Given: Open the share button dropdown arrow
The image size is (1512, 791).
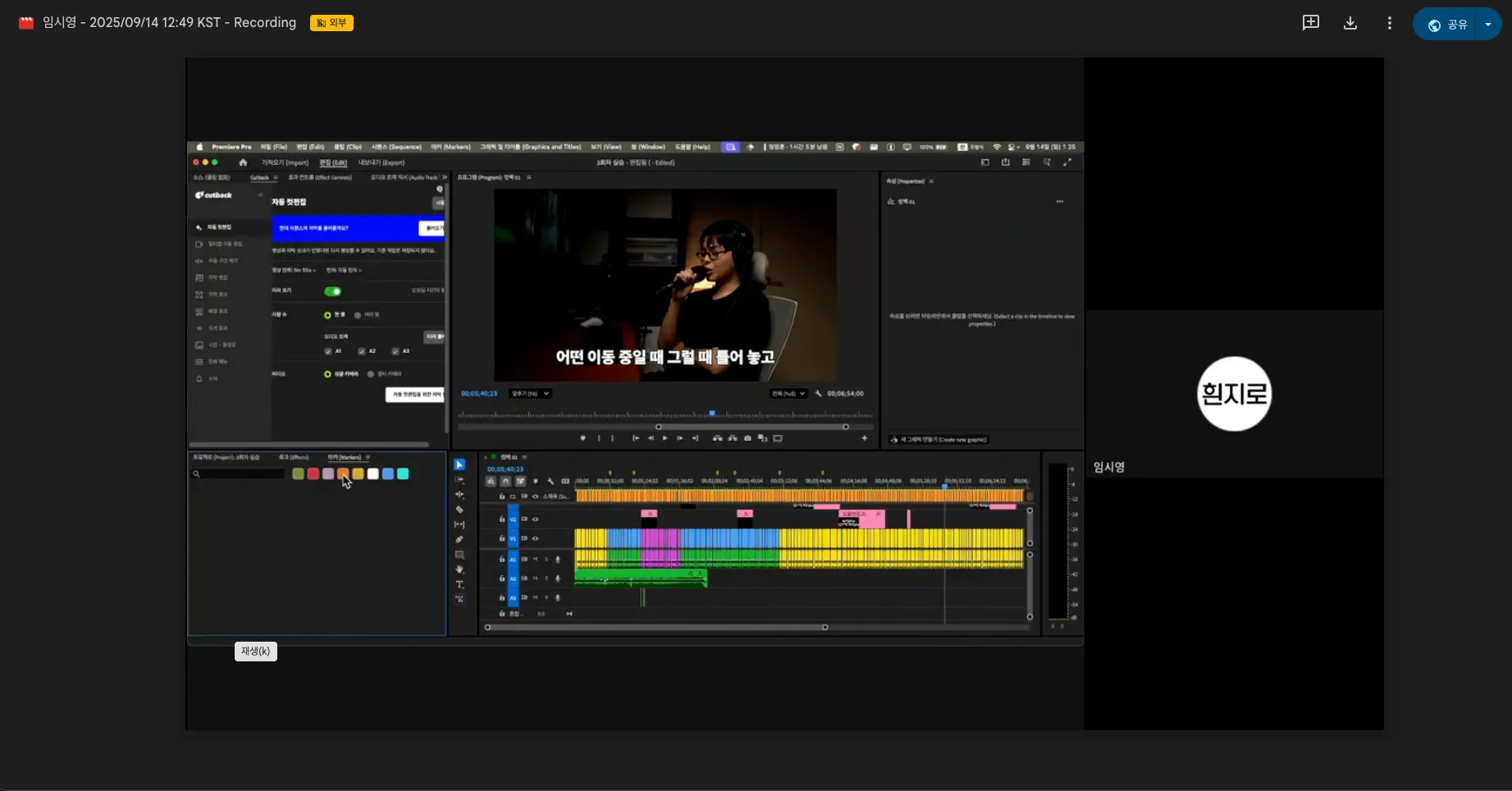Looking at the screenshot, I should [x=1488, y=24].
